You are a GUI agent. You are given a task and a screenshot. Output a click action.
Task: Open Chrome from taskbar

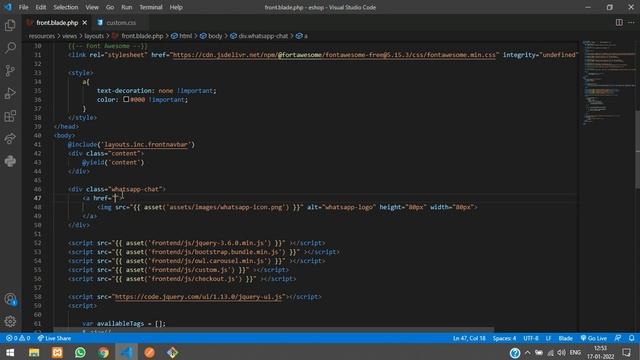[103, 352]
